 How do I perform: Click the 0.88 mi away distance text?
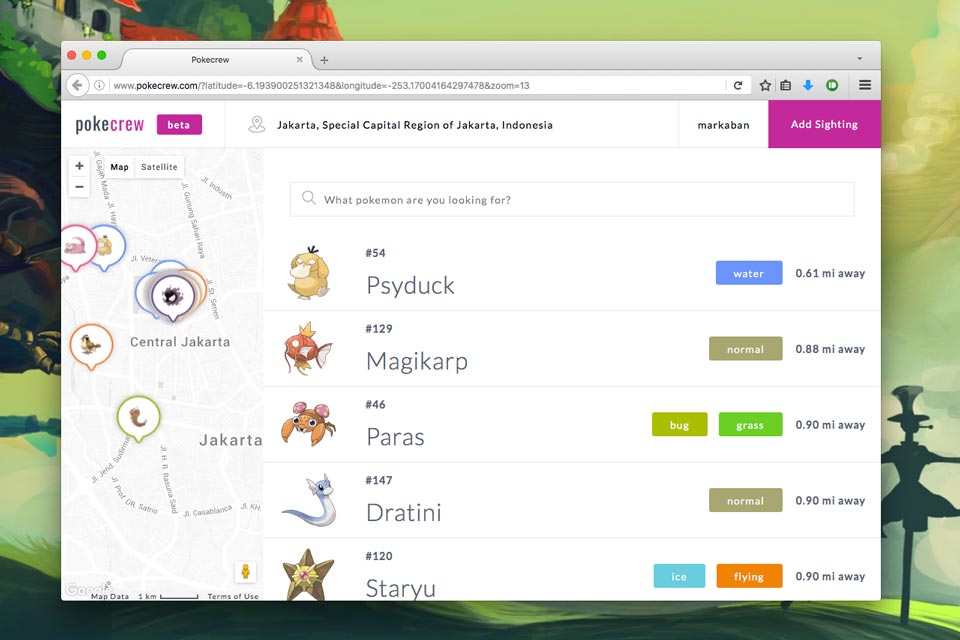click(830, 349)
